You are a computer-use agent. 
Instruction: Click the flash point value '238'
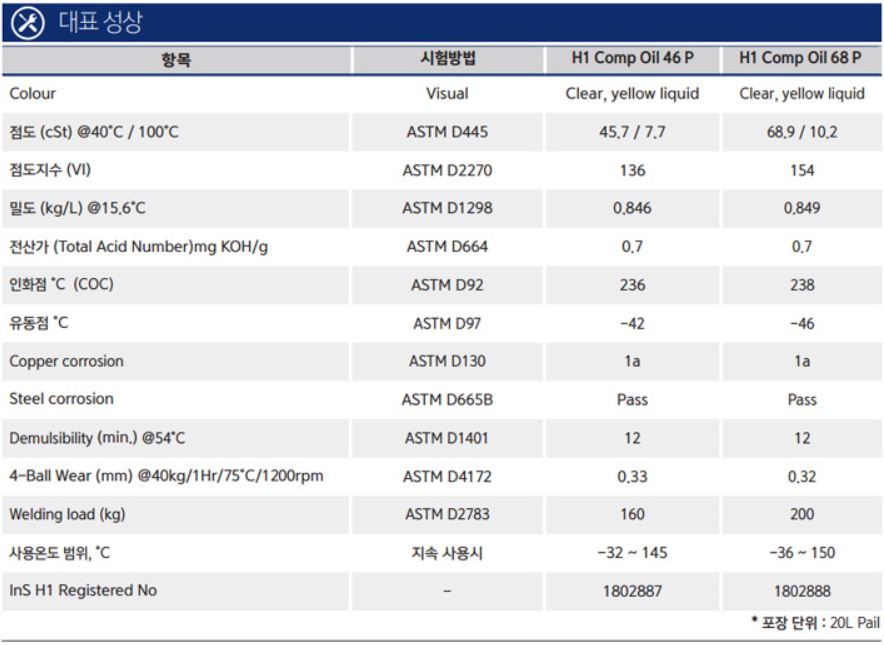(x=802, y=285)
